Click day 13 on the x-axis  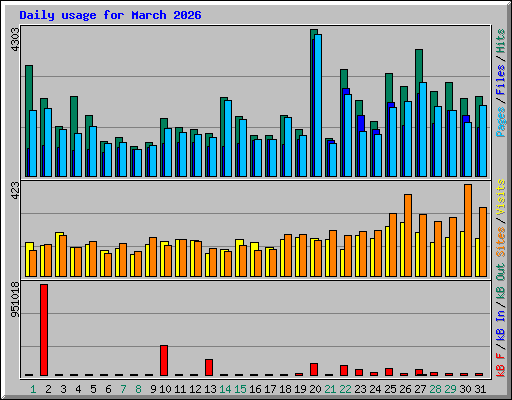click(x=210, y=389)
